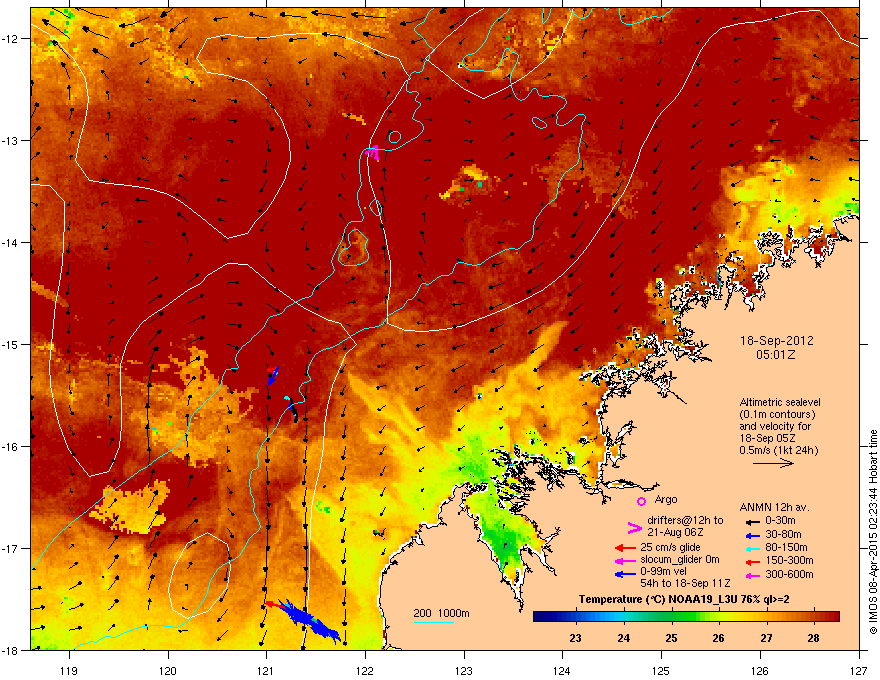Click the vertical IMOS copyright timestamp text
This screenshot has width=880, height=680.
[x=873, y=532]
